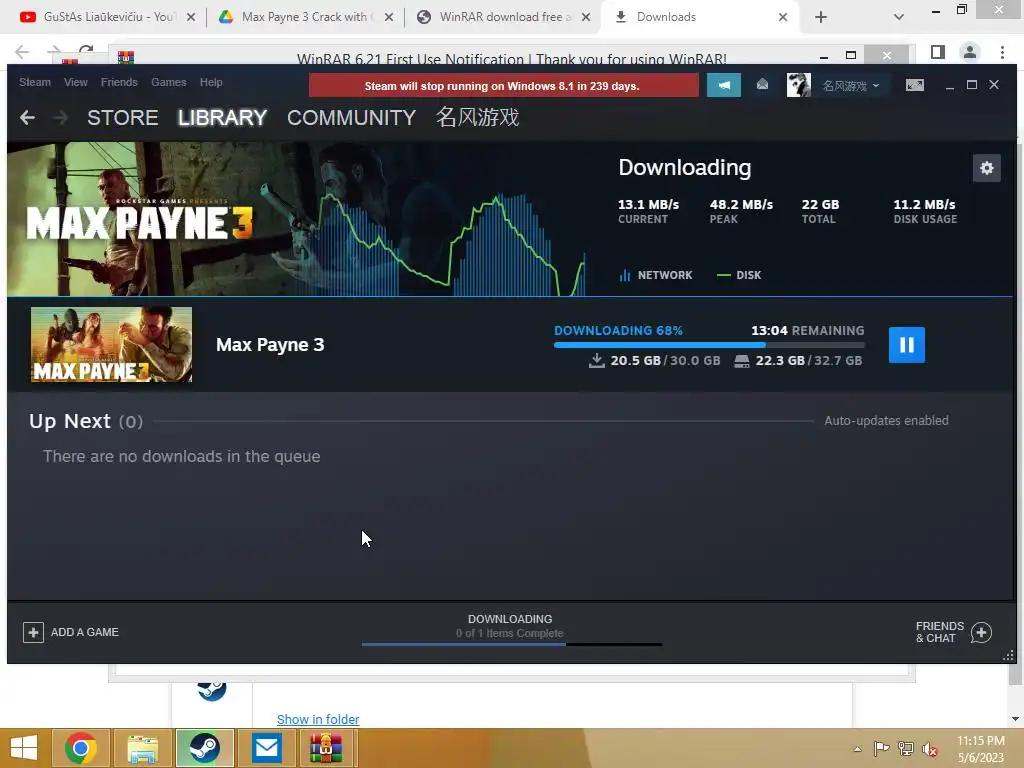The width and height of the screenshot is (1024, 768).
Task: Open the Friends menu
Action: 119,82
